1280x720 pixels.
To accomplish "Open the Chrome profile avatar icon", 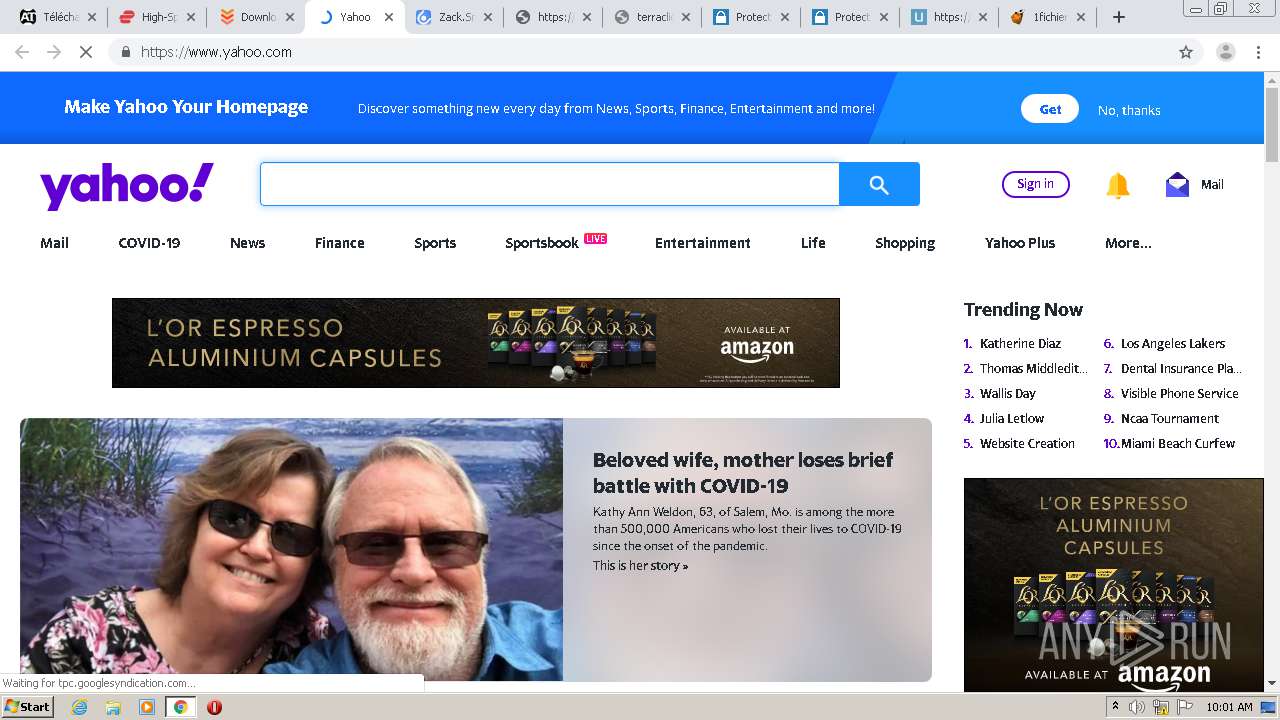I will [1226, 52].
